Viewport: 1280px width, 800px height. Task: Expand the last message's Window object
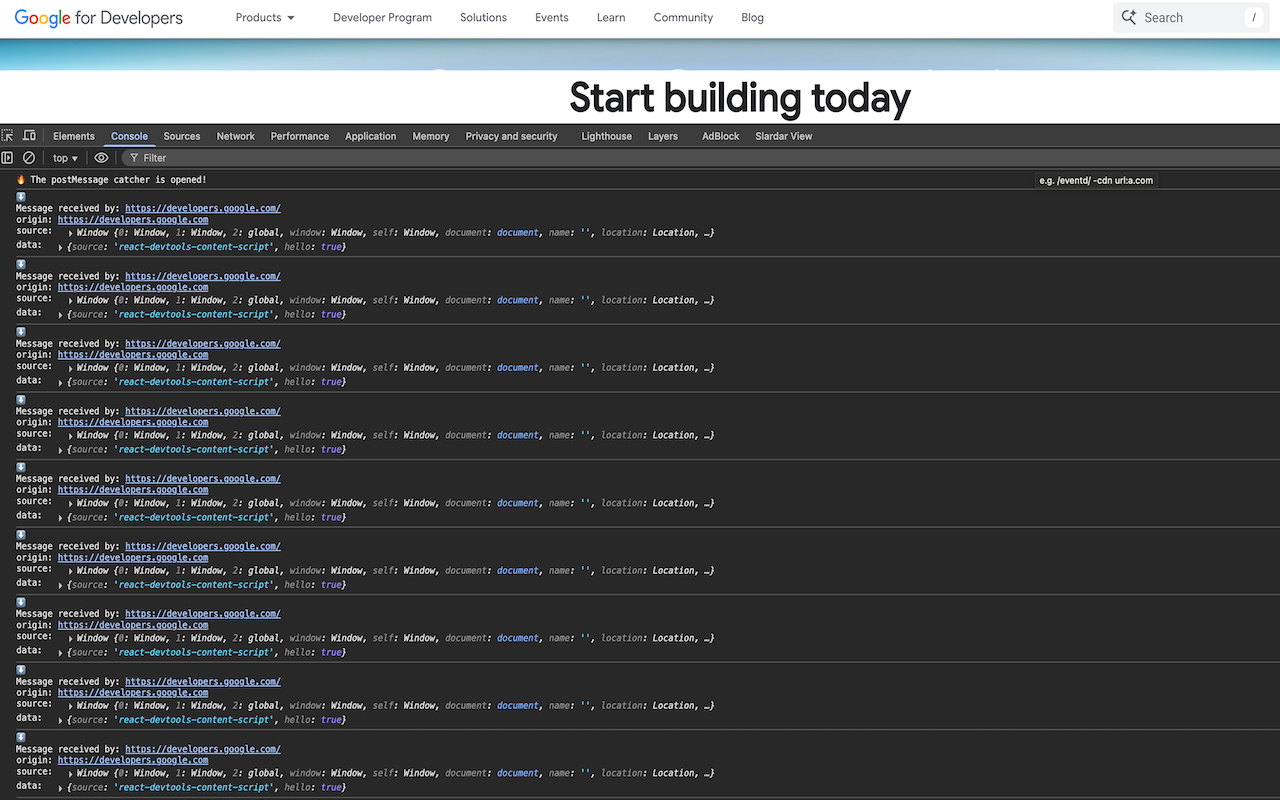pos(71,774)
